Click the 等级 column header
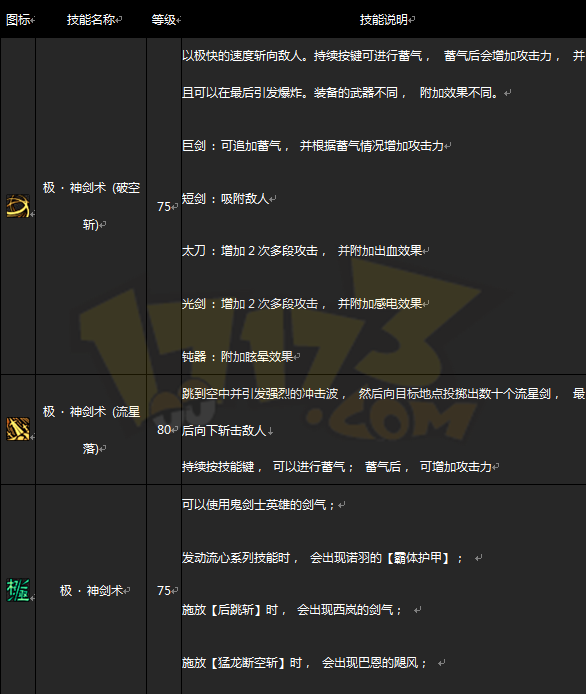This screenshot has height=694, width=586. (164, 19)
